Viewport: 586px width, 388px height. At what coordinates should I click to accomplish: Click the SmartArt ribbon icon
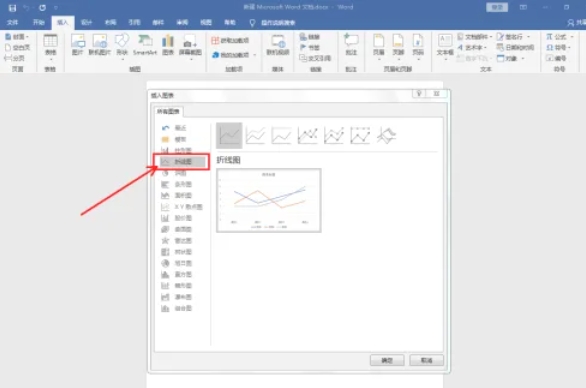(x=145, y=45)
